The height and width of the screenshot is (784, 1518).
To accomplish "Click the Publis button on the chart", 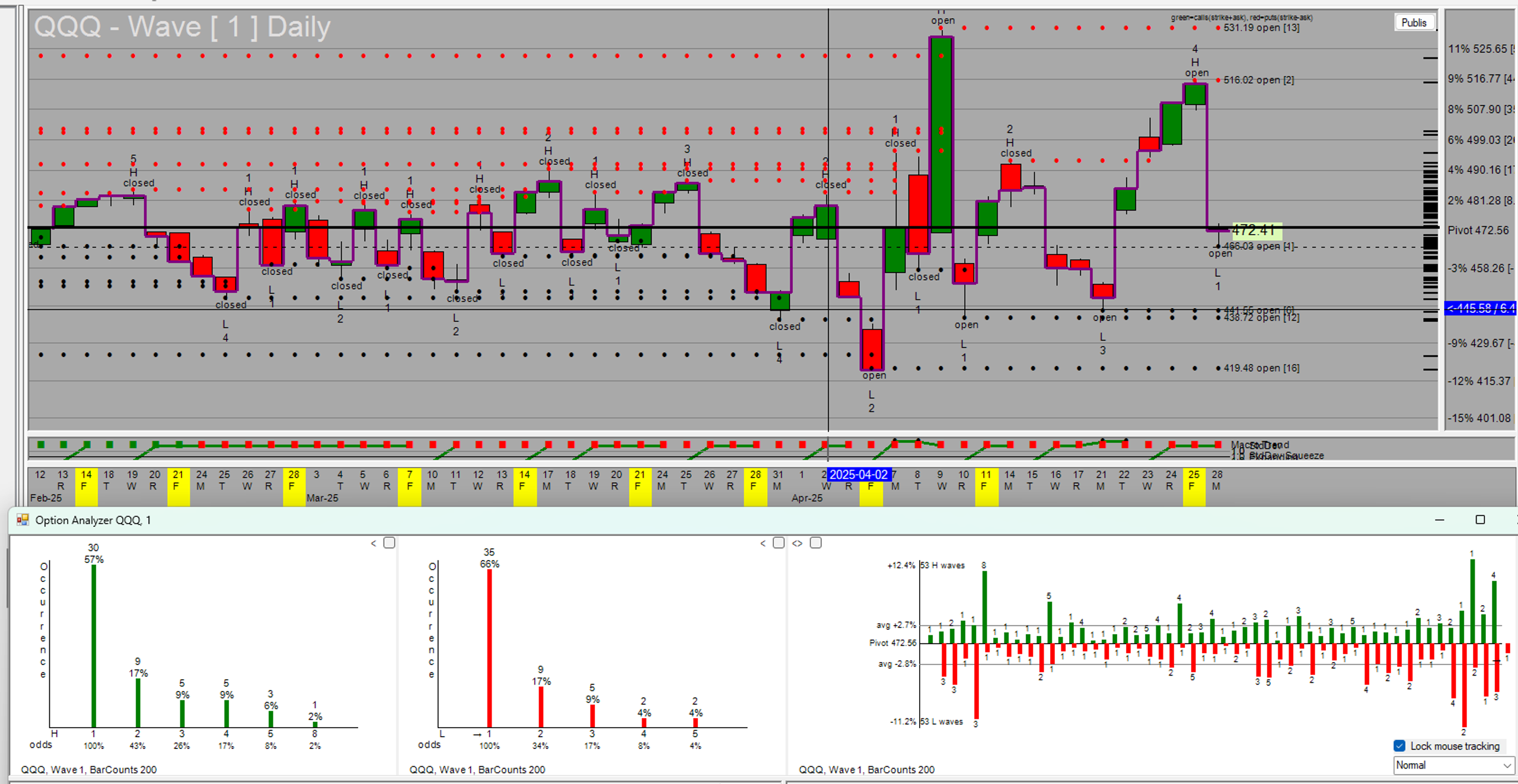I will (1414, 23).
